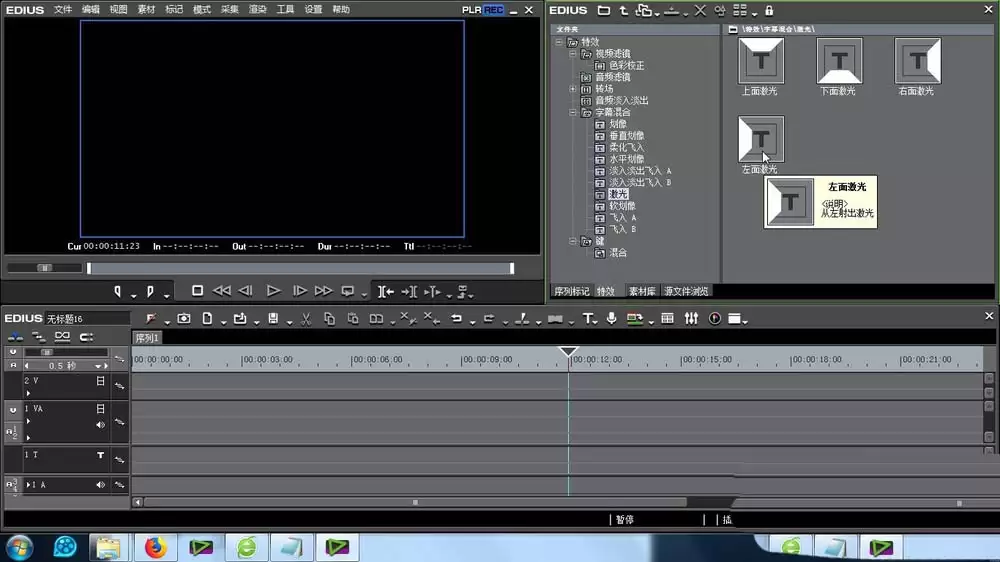Mute the 1 VA track audio
The height and width of the screenshot is (562, 1000).
click(x=100, y=425)
